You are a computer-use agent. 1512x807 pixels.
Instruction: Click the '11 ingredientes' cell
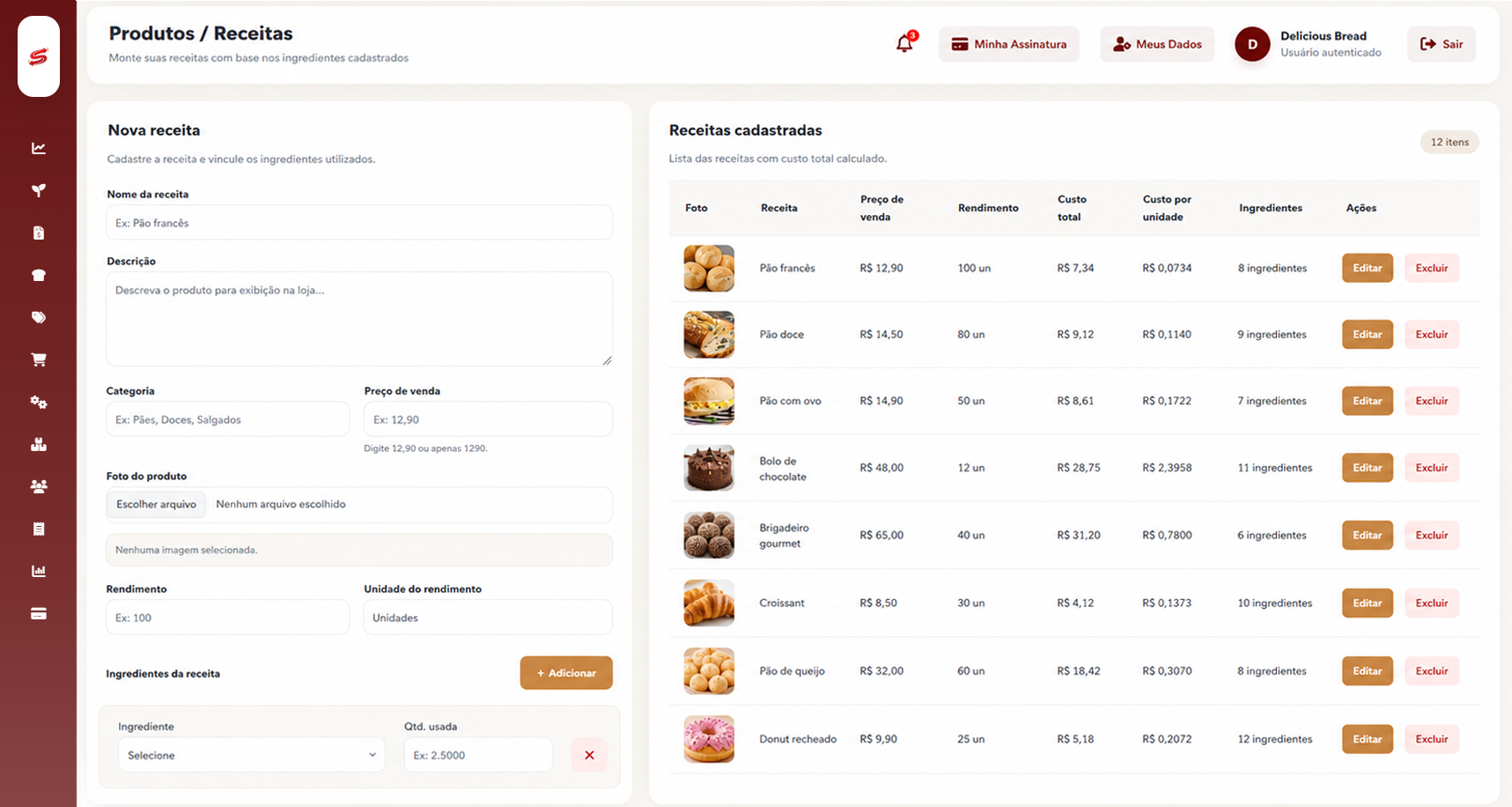pos(1274,468)
